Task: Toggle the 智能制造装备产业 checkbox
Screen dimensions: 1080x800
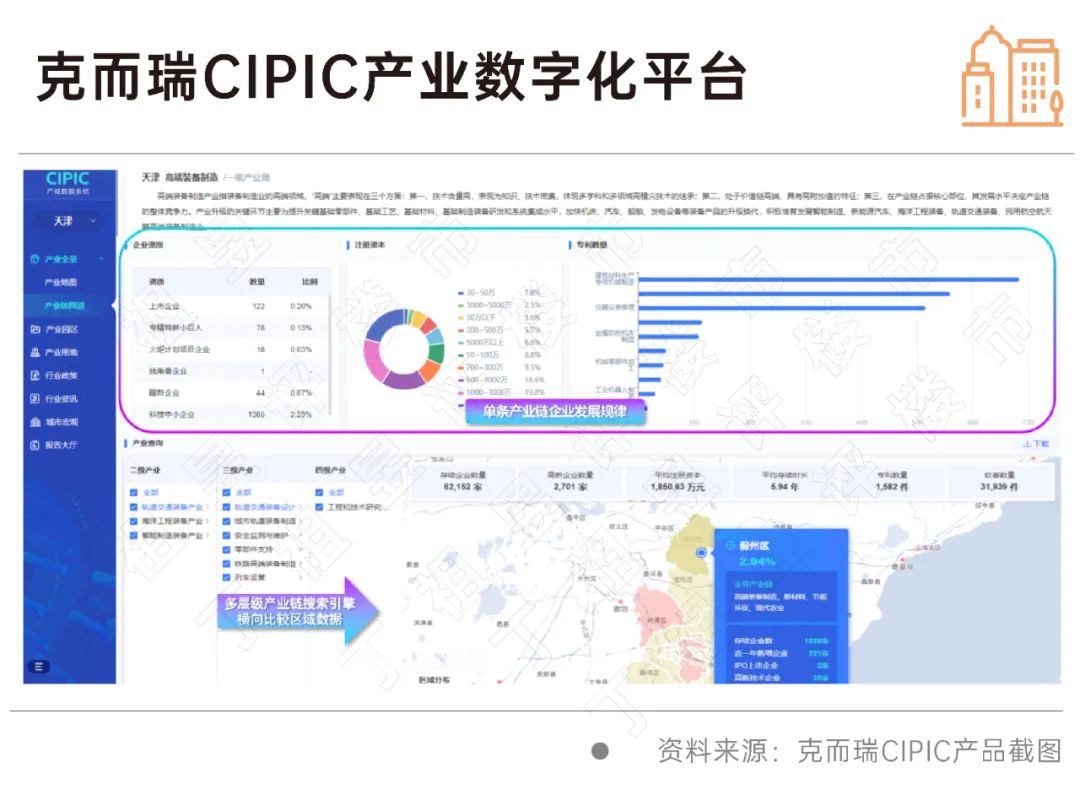Action: click(134, 535)
